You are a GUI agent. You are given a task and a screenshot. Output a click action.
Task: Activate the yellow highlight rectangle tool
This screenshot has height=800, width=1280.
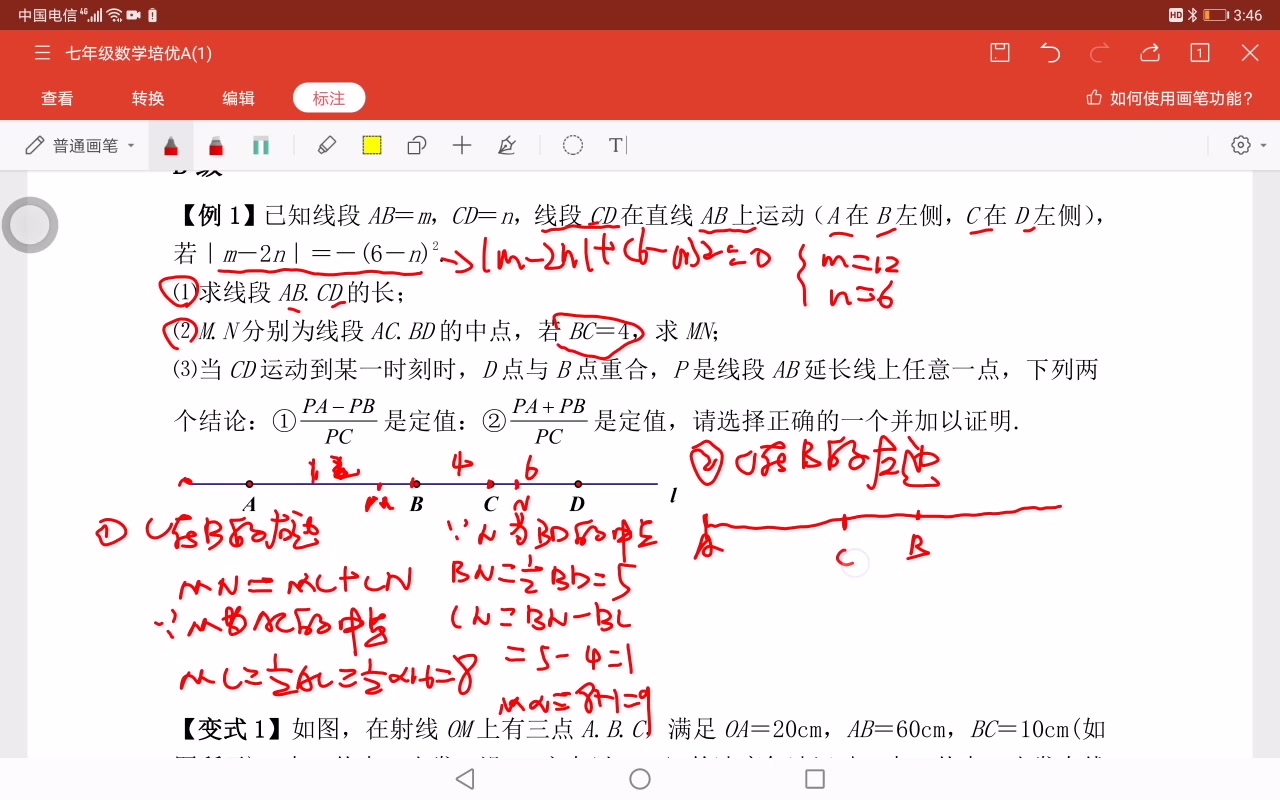pos(372,145)
